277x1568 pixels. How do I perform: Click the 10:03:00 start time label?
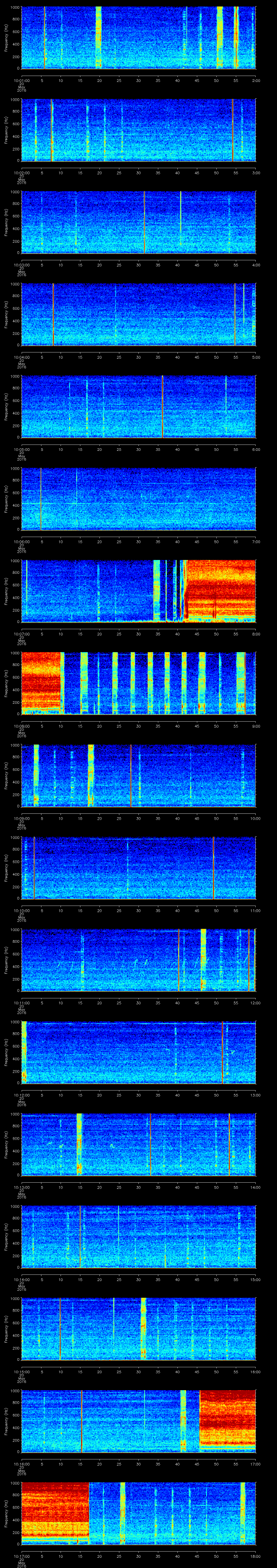tap(21, 265)
